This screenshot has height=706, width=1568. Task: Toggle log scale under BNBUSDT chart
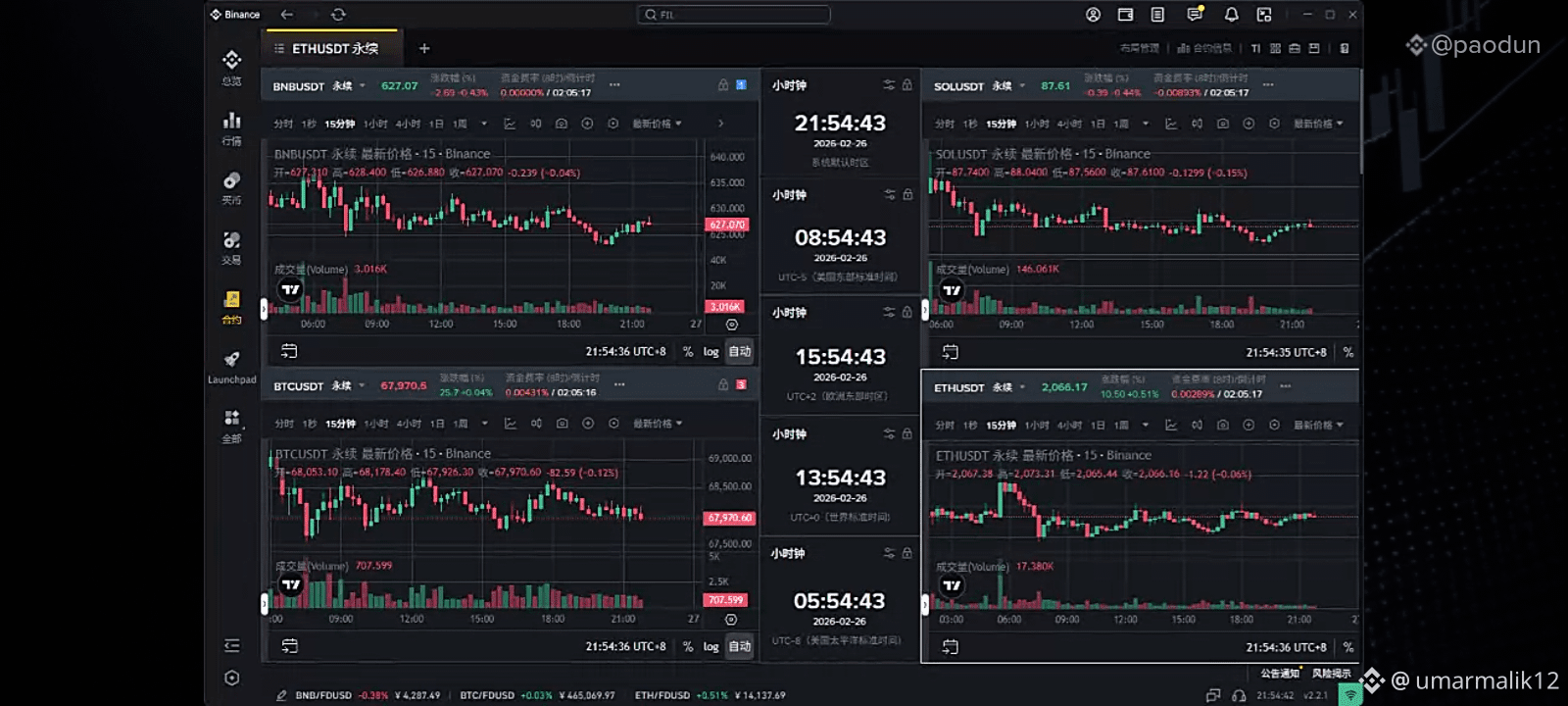click(711, 352)
